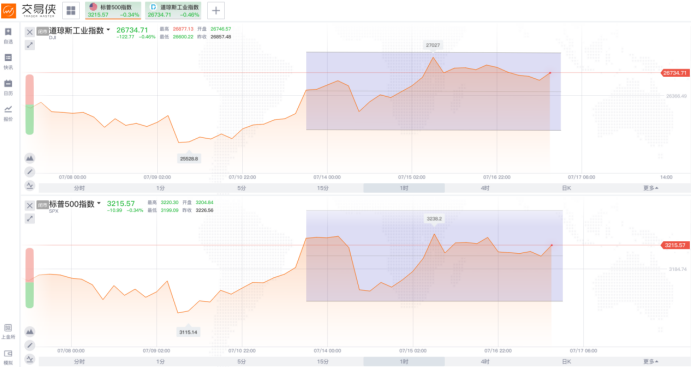Select drawing pencil tool in S&P 500 panel
691x368 pixels.
[30, 346]
